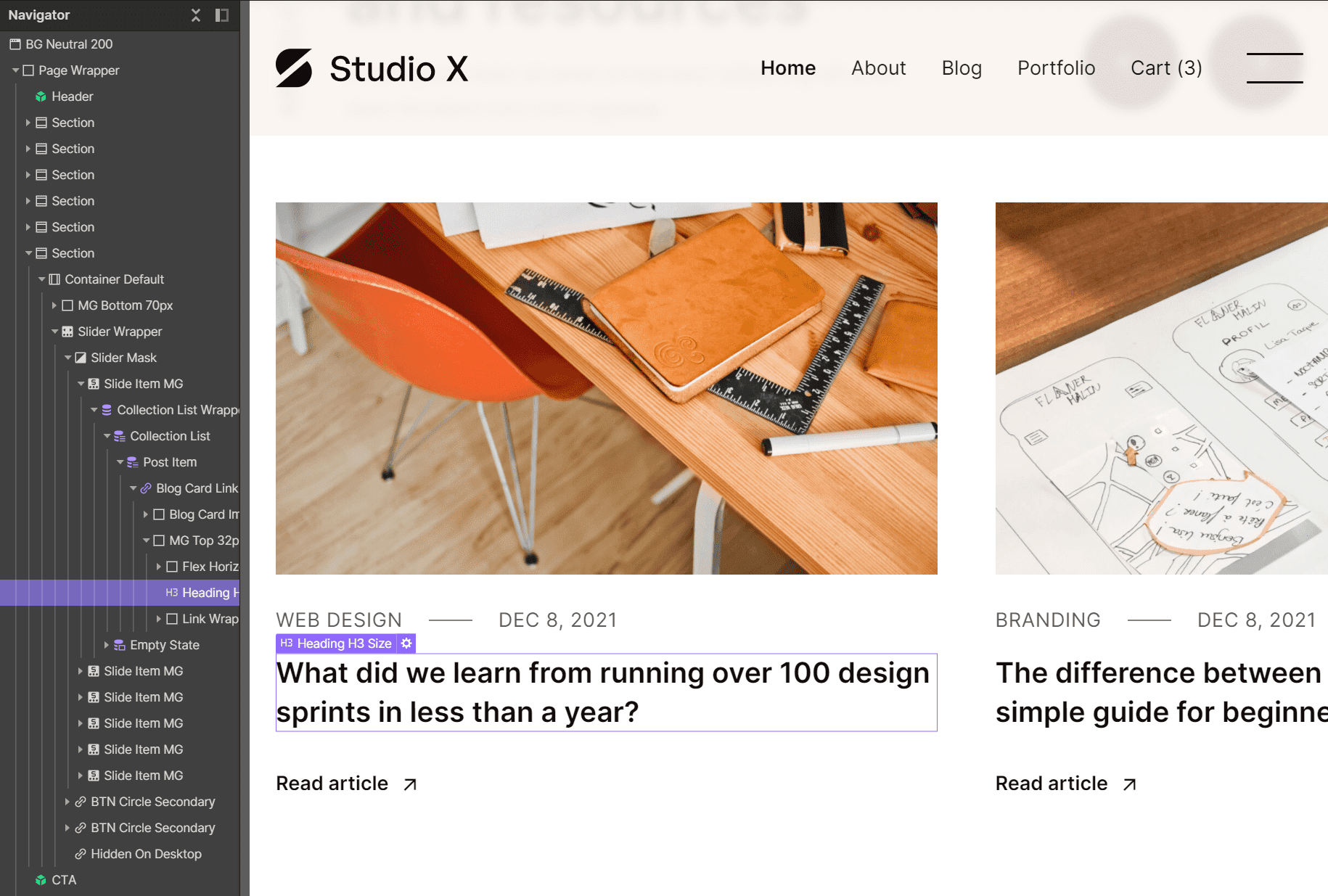Go to Home nav link
The image size is (1328, 896).
[788, 68]
